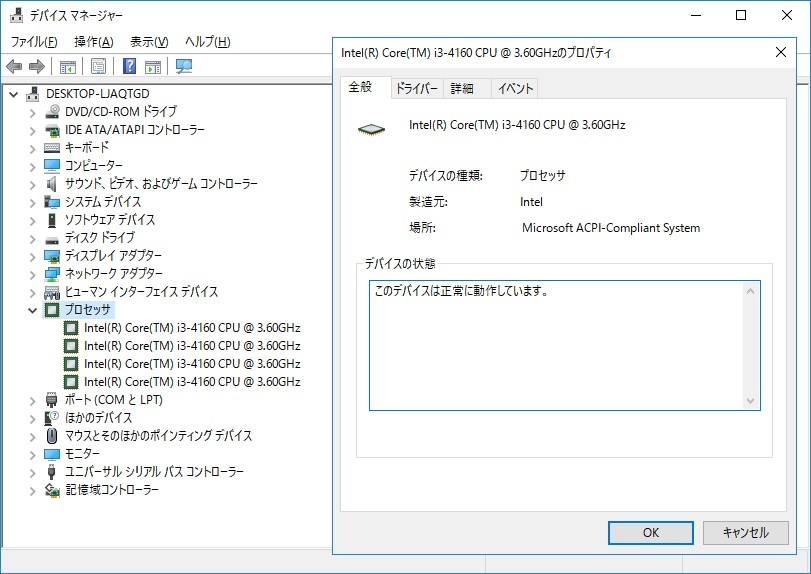The height and width of the screenshot is (574, 811).
Task: Expand the モニター node
Action: [32, 455]
